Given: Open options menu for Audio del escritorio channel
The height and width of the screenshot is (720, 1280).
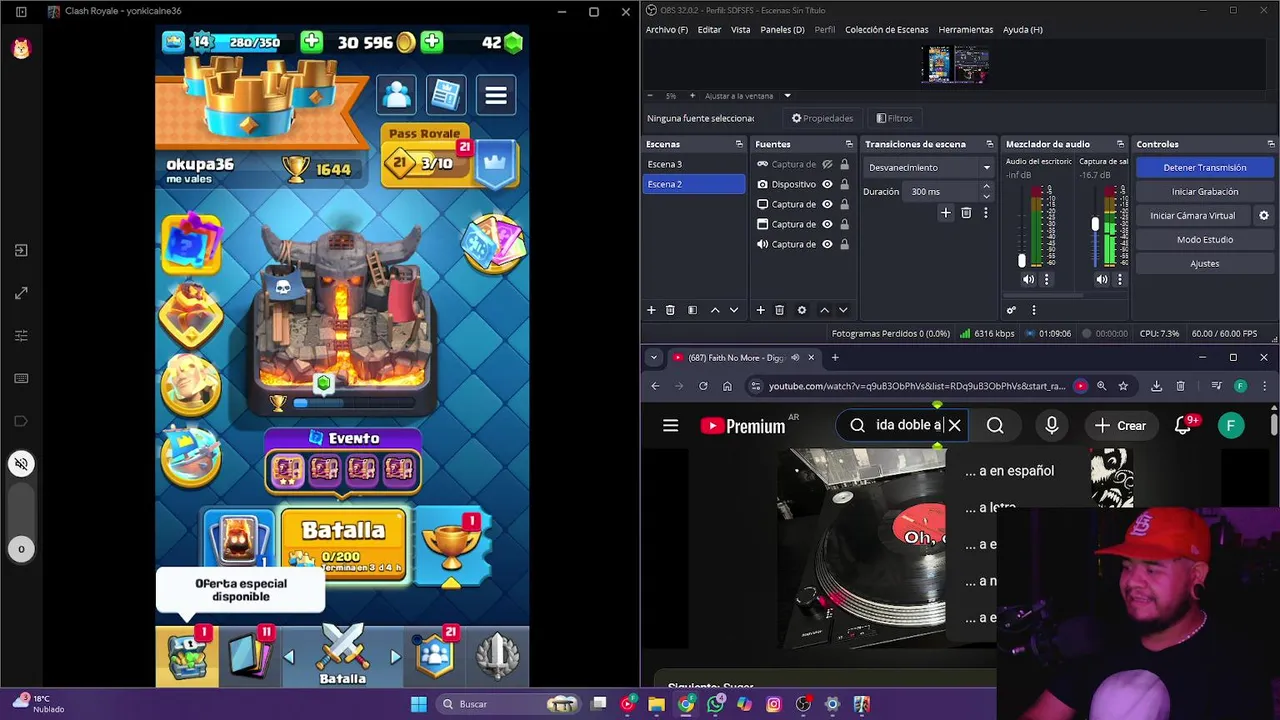Looking at the screenshot, I should tap(1047, 280).
